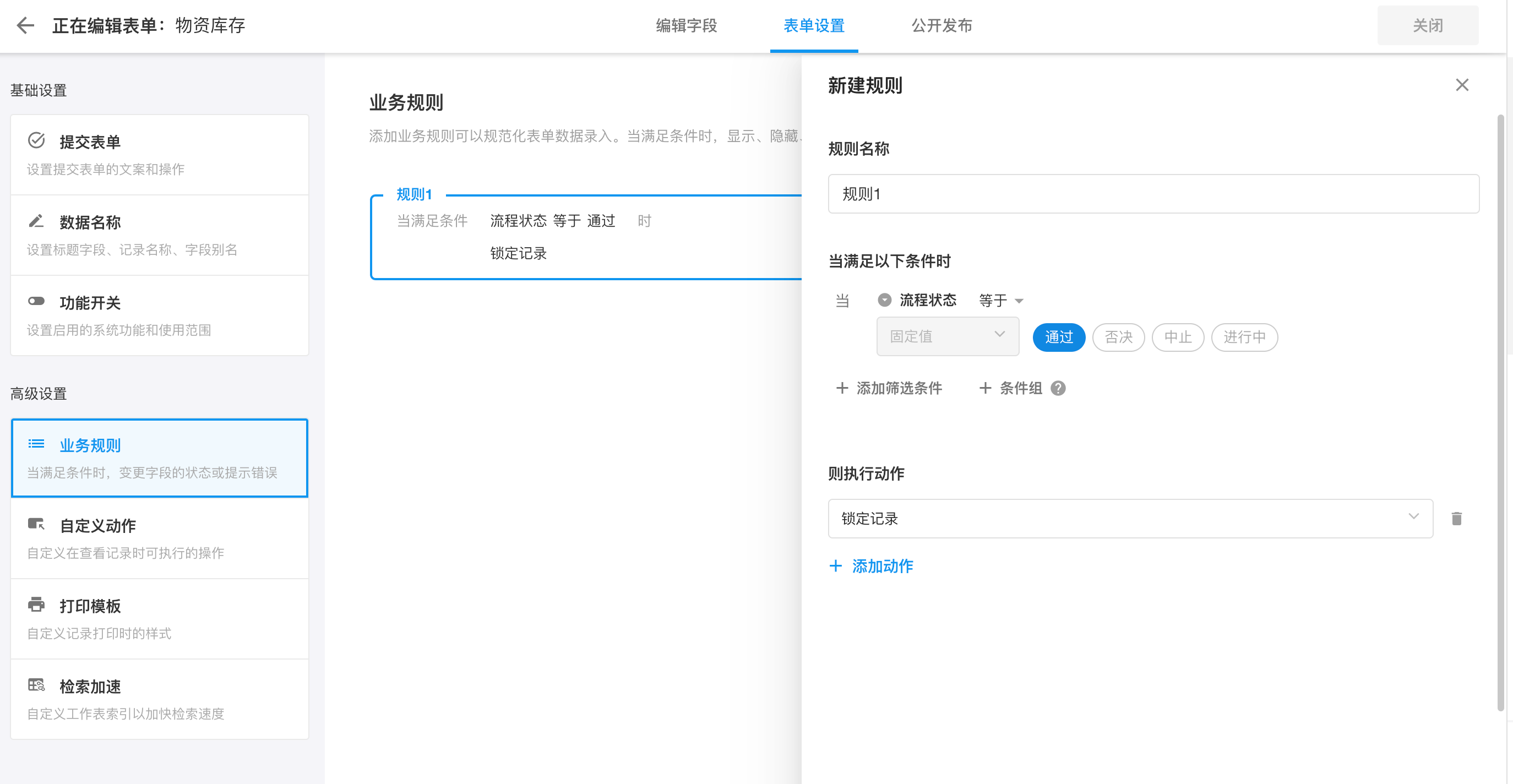Click the trash icon beside 锁定记录
Image resolution: width=1513 pixels, height=784 pixels.
tap(1456, 519)
